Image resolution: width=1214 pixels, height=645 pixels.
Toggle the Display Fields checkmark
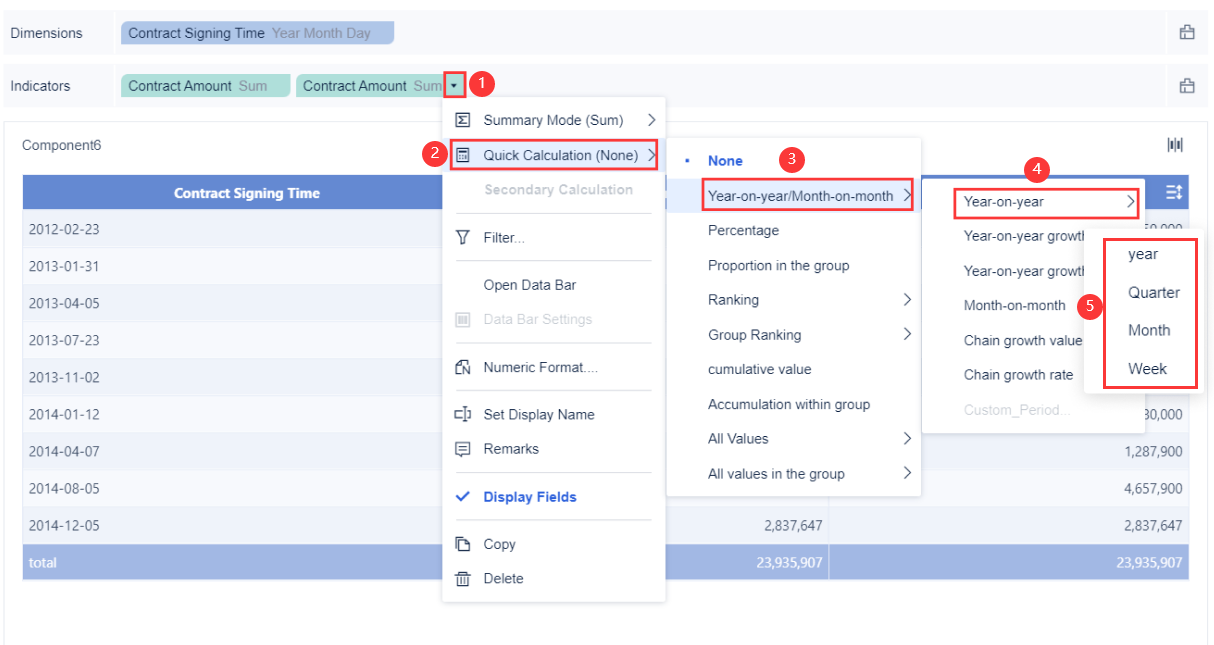[463, 497]
